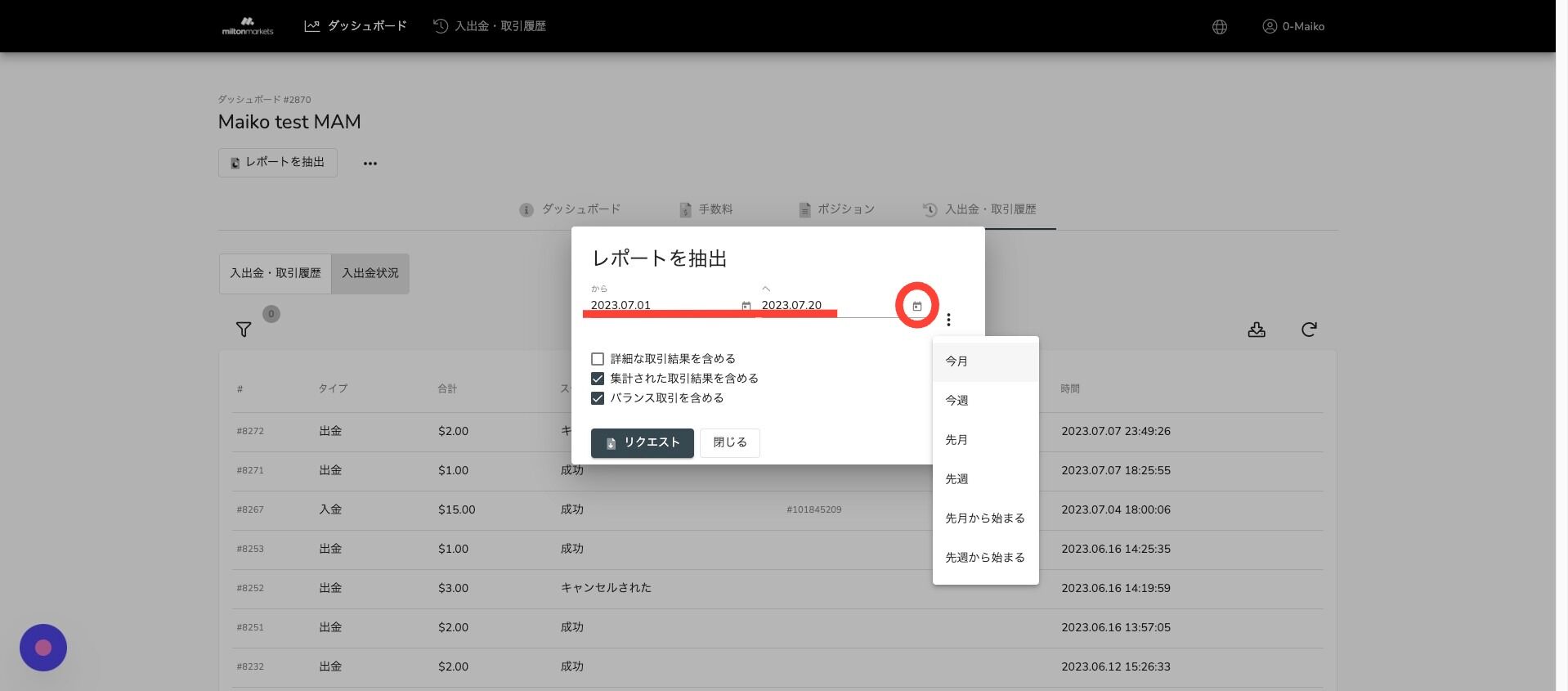Image resolution: width=1568 pixels, height=691 pixels.
Task: Switch to the 入出金・取引履歴 tab
Action: [x=979, y=209]
